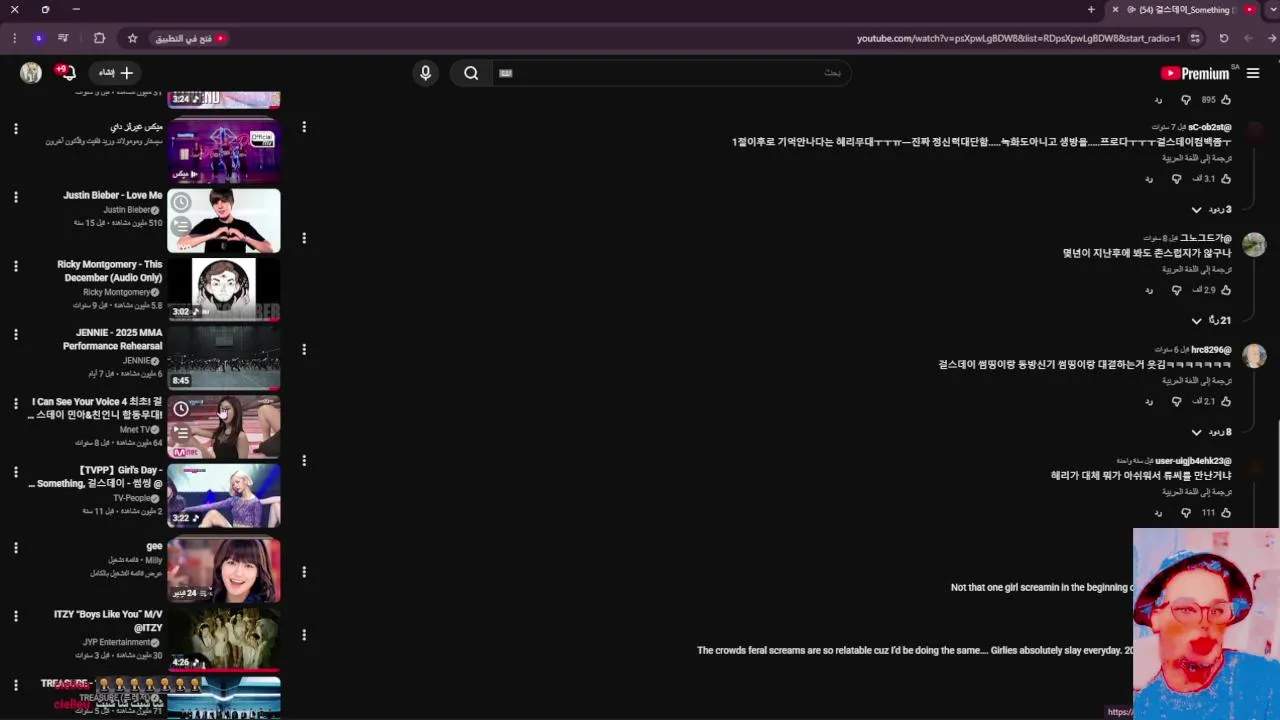The height and width of the screenshot is (720, 1280).
Task: Open options menu for JENNIE MMA rehearsal video
Action: (x=15, y=335)
